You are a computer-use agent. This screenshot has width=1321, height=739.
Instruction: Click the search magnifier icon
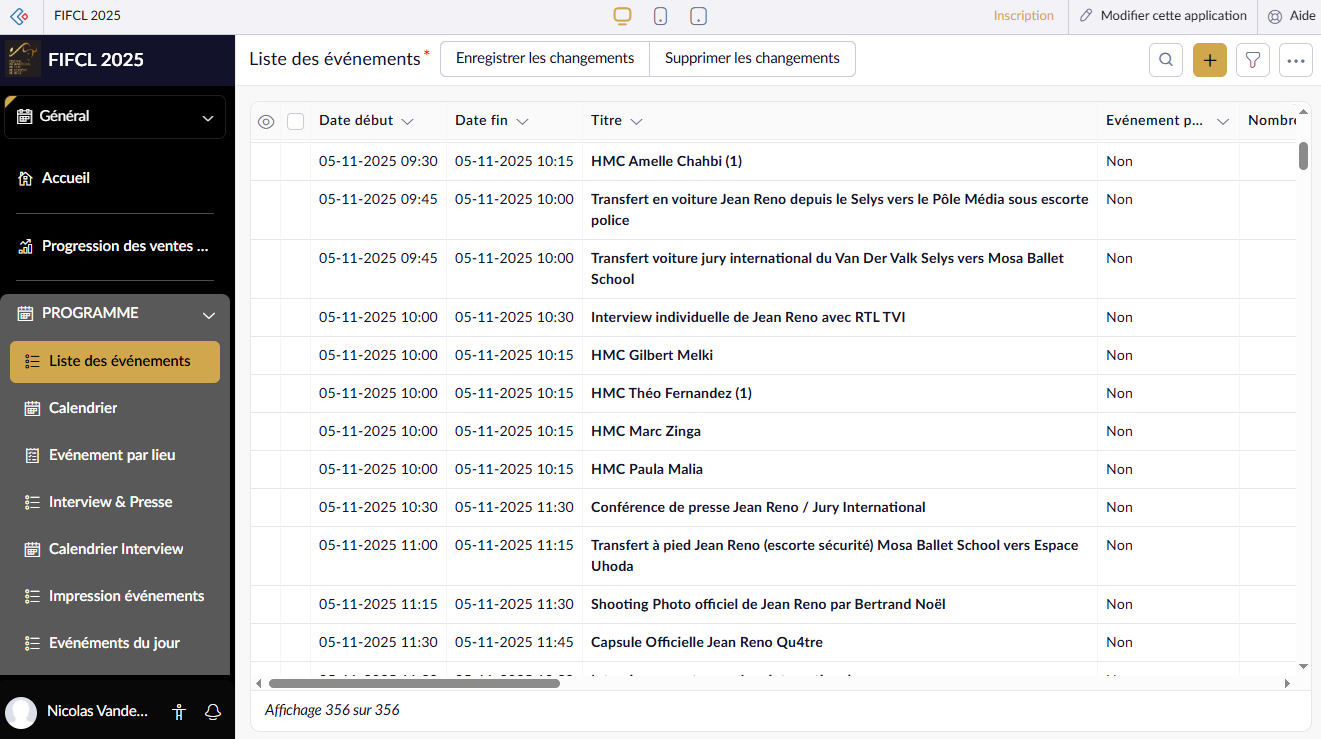coord(1166,60)
